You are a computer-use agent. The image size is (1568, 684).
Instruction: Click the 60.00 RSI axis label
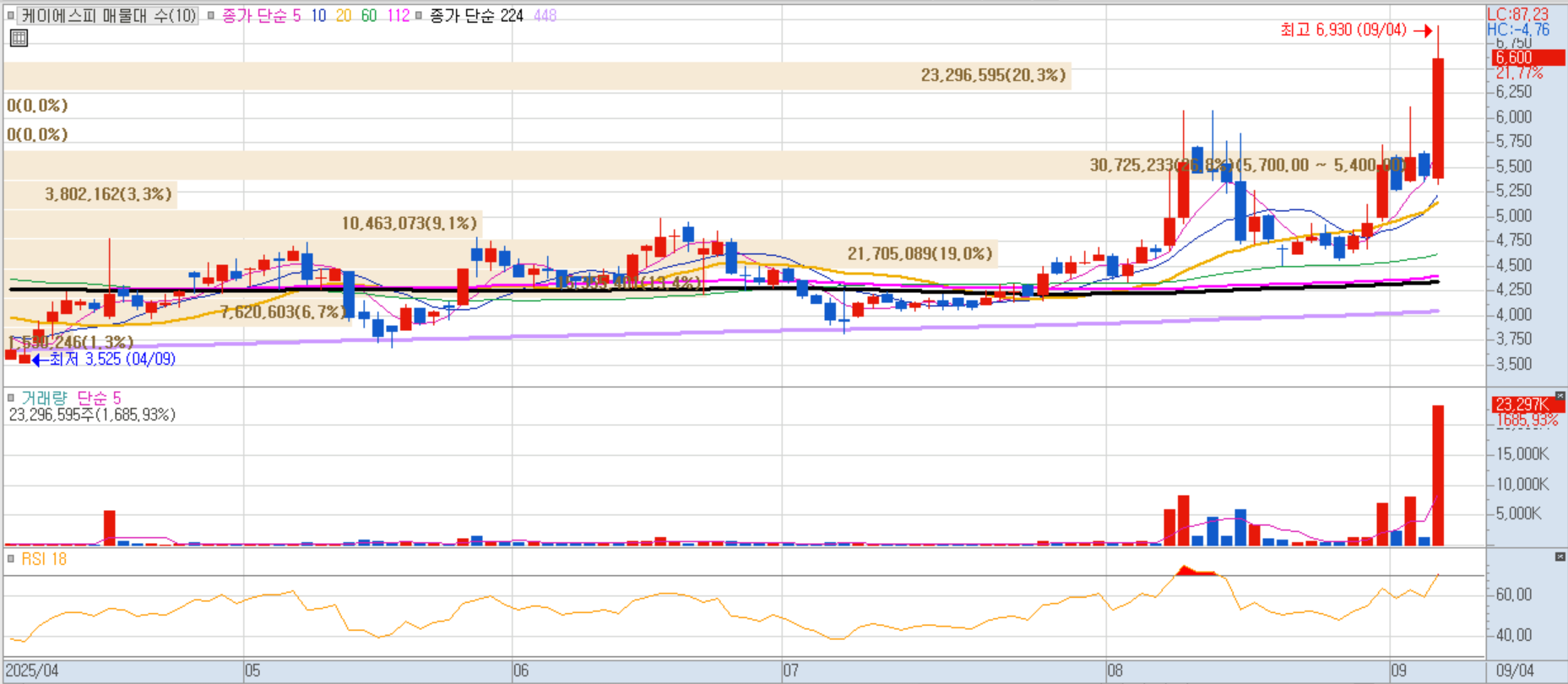pyautogui.click(x=1514, y=595)
